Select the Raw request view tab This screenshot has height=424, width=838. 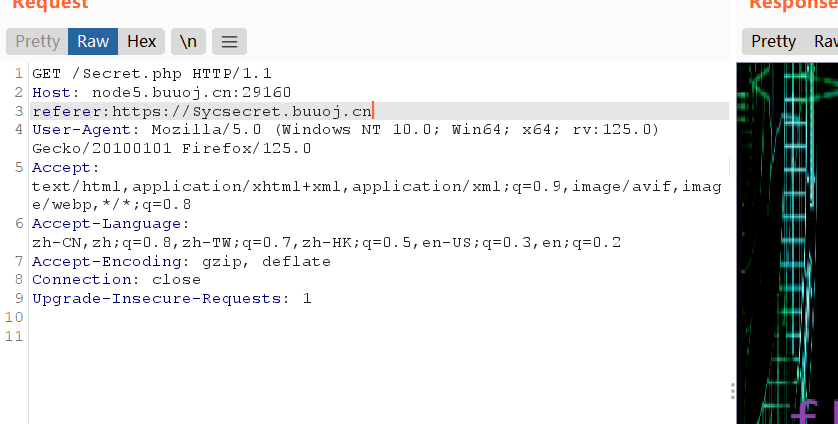pos(93,42)
